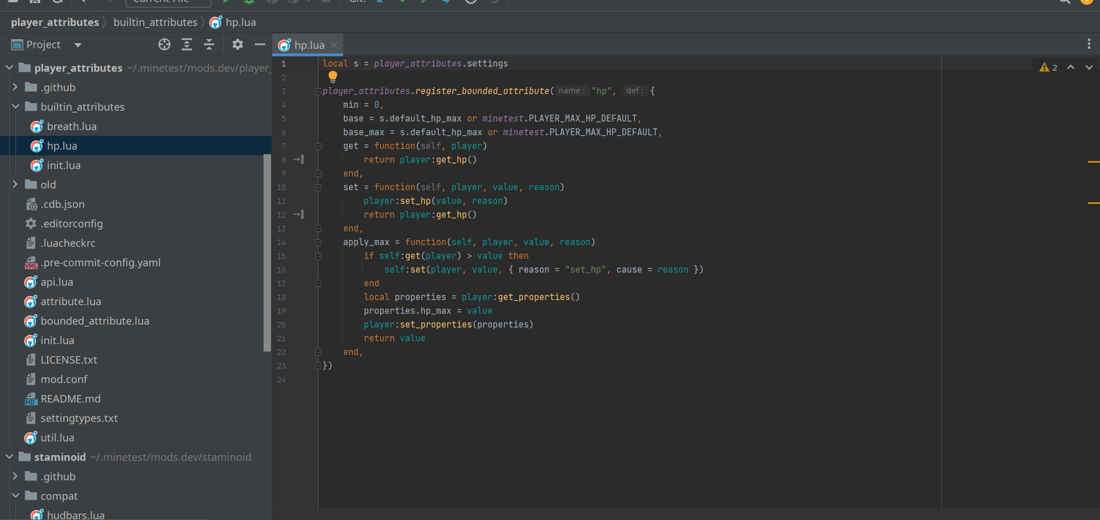Expand the .github folder under player_attributes

[x=15, y=87]
